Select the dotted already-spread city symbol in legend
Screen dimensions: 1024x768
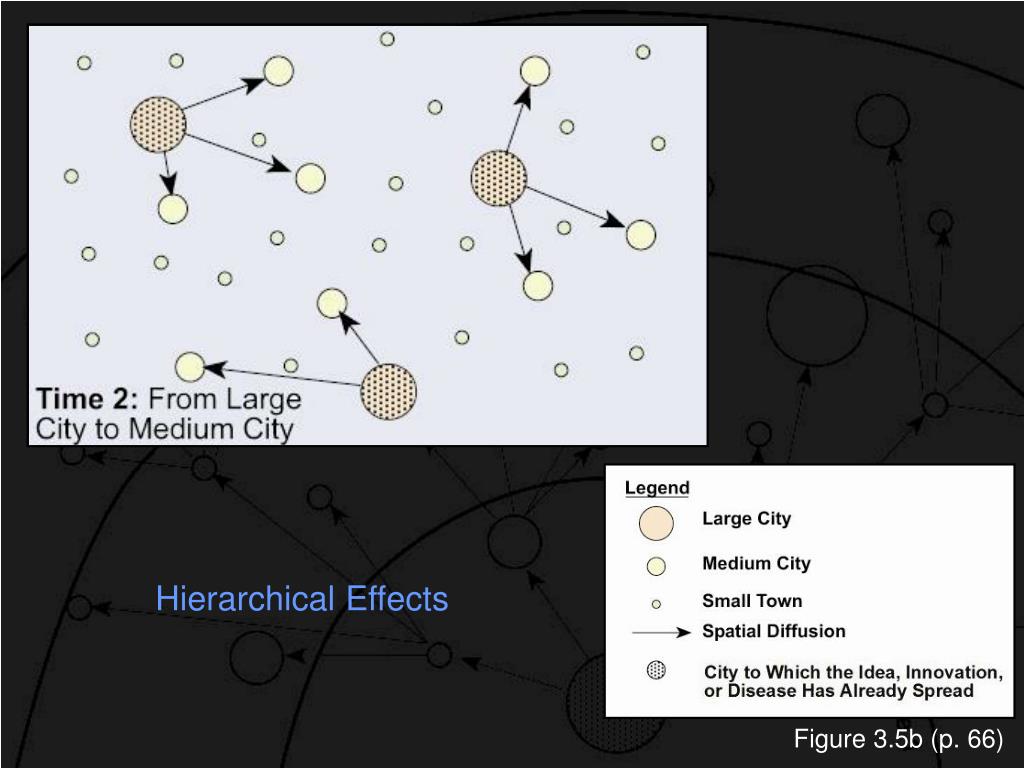pos(656,670)
